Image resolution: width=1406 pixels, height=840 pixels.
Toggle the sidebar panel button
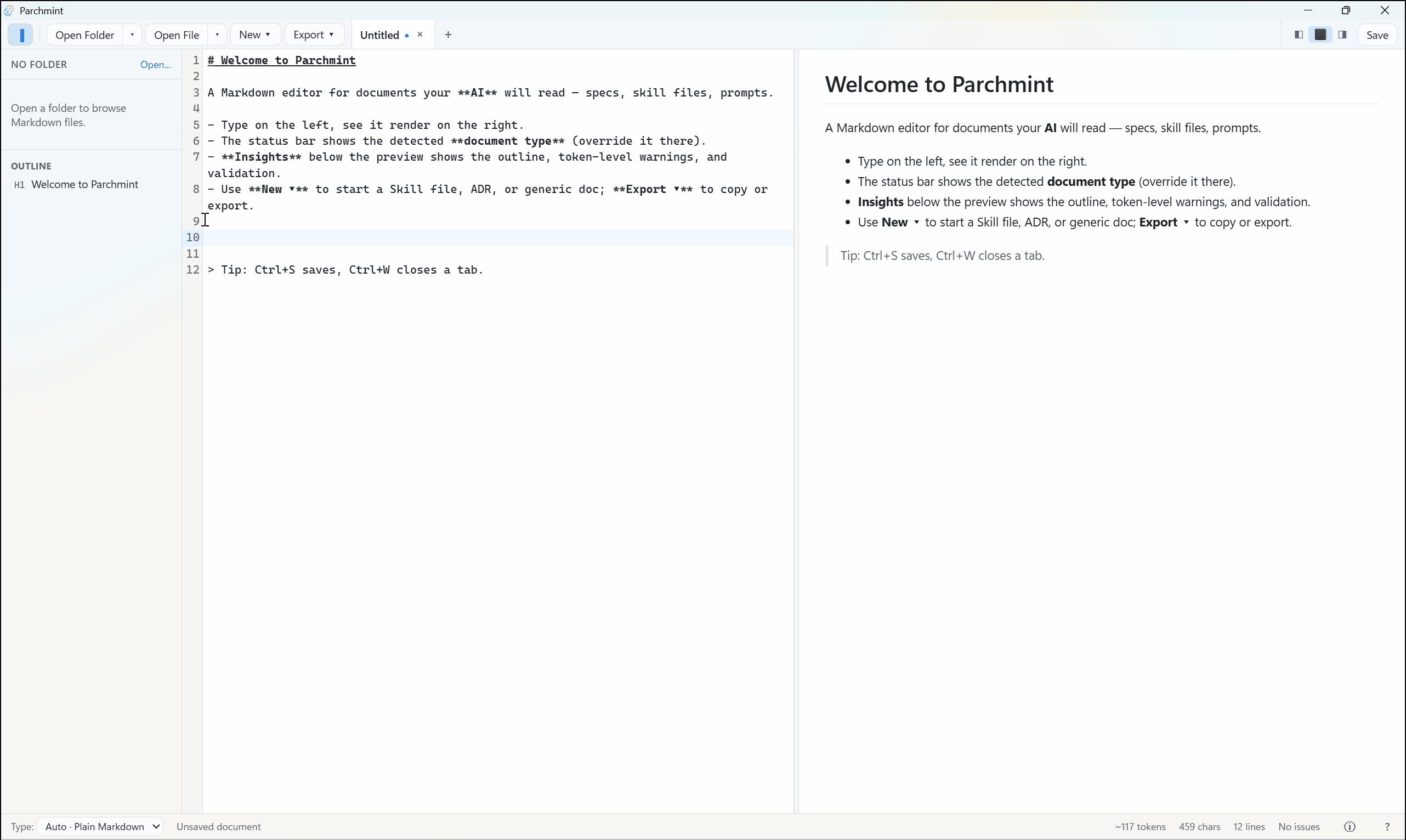[20, 35]
